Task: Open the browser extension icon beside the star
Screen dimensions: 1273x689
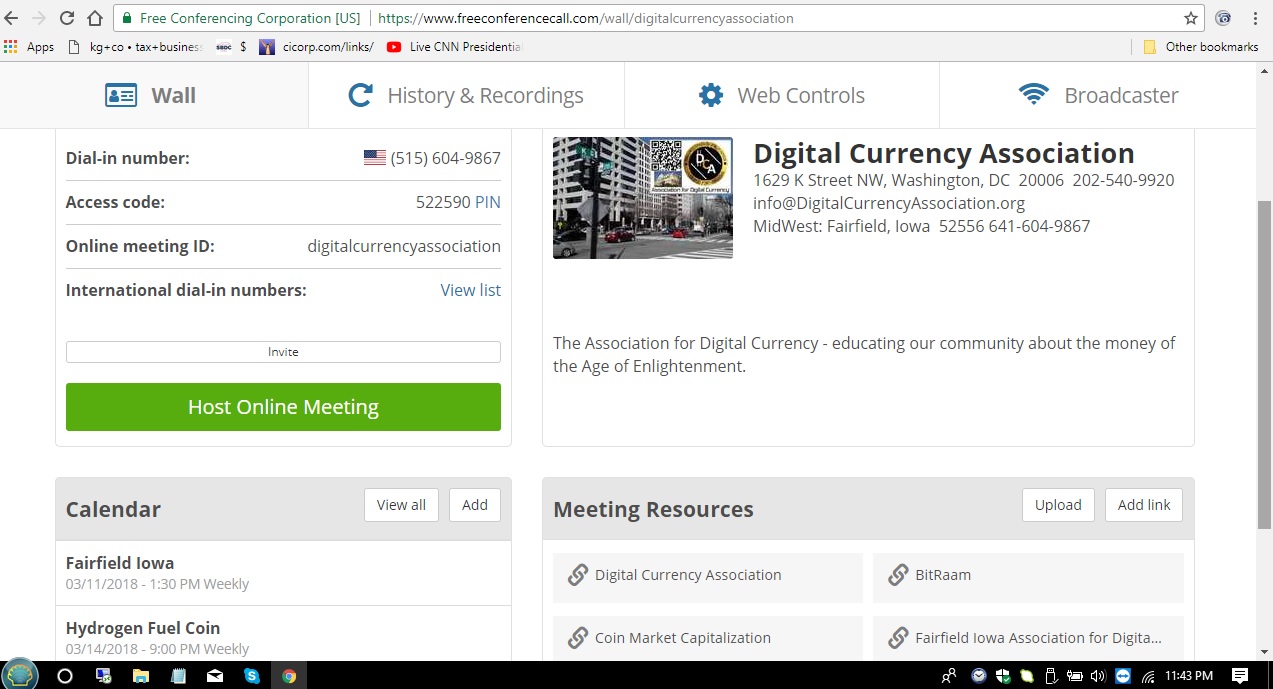Action: pyautogui.click(x=1223, y=18)
